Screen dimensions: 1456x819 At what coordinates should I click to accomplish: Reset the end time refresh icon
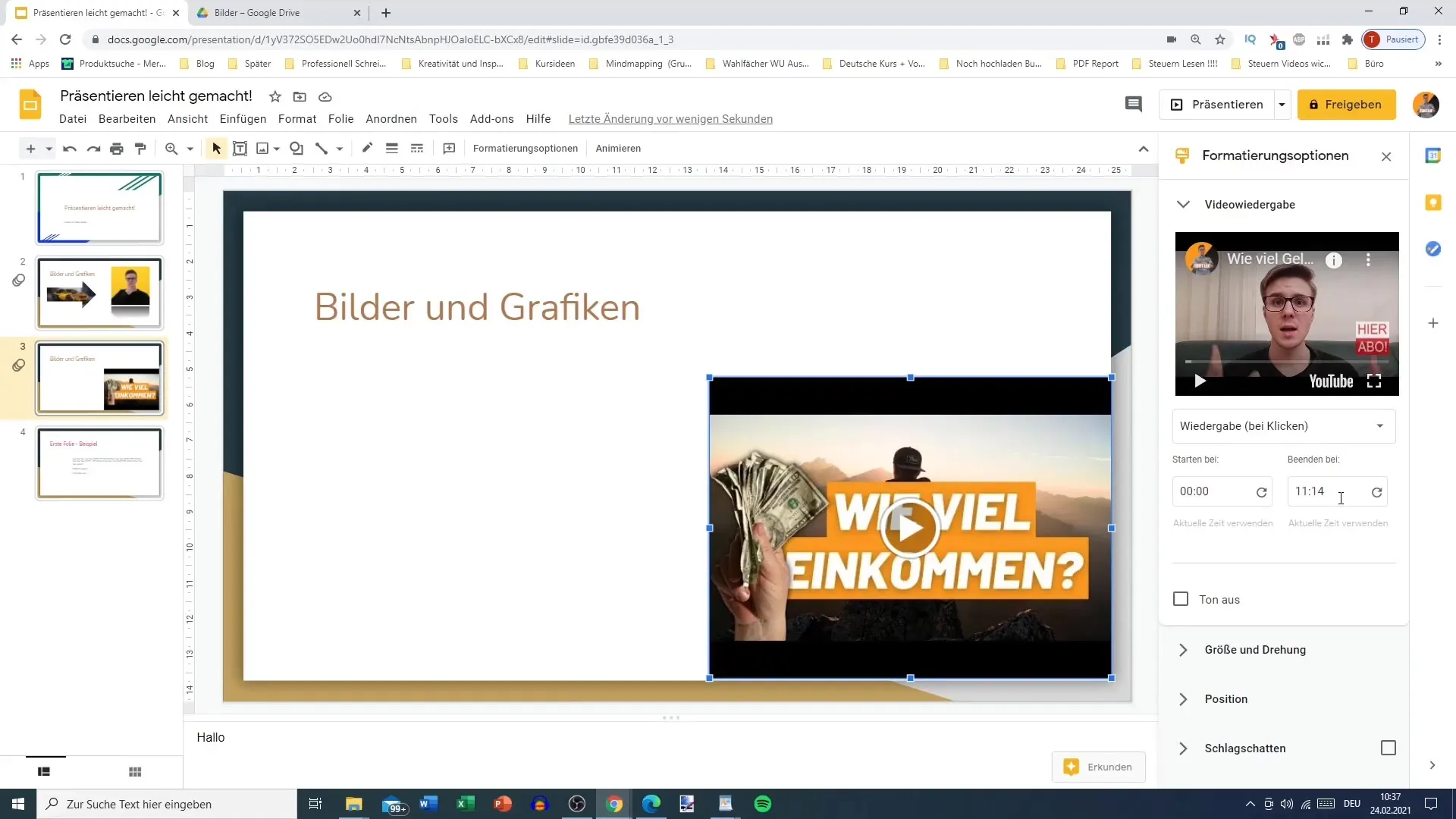coord(1377,492)
